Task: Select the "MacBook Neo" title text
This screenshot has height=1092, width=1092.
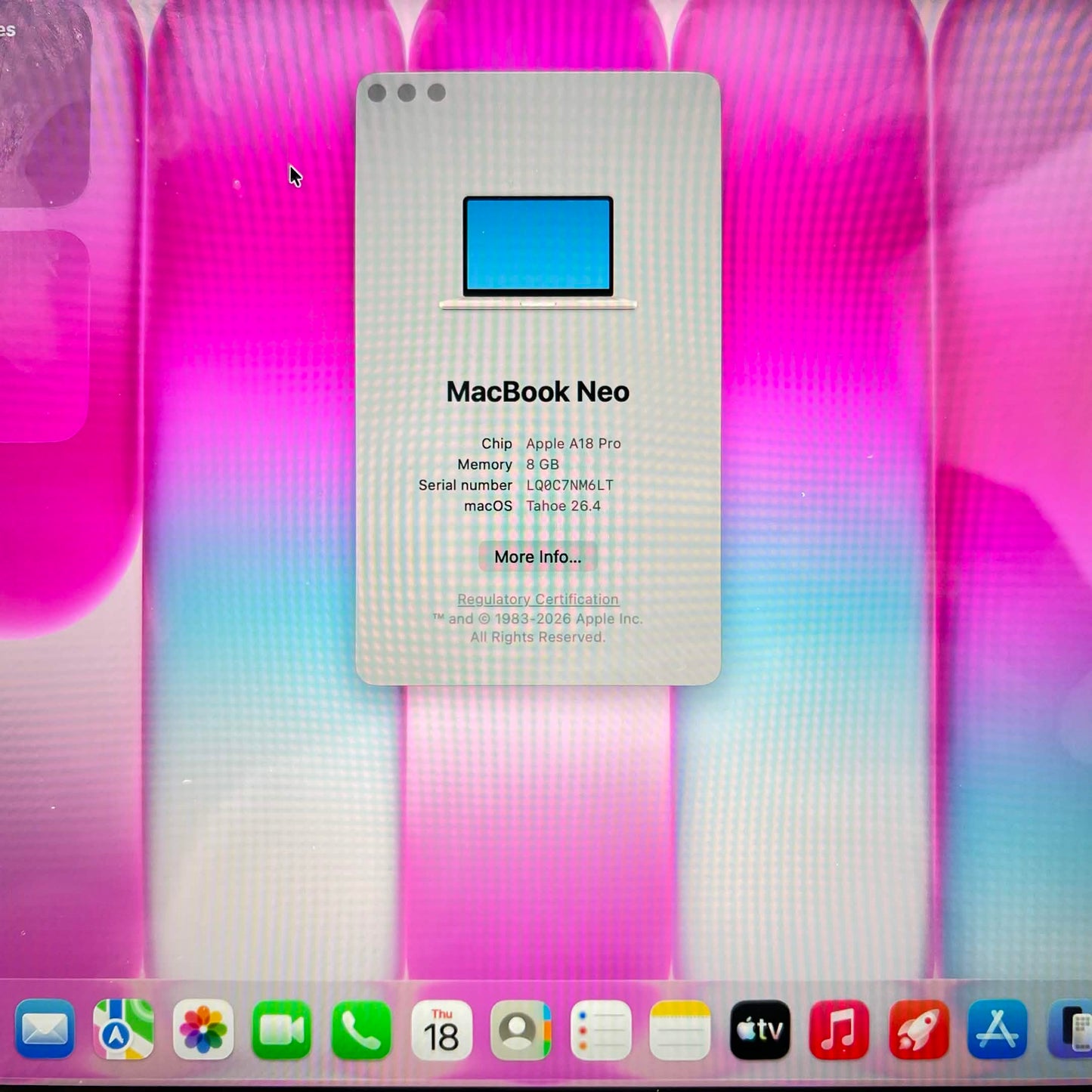Action: pos(538,391)
